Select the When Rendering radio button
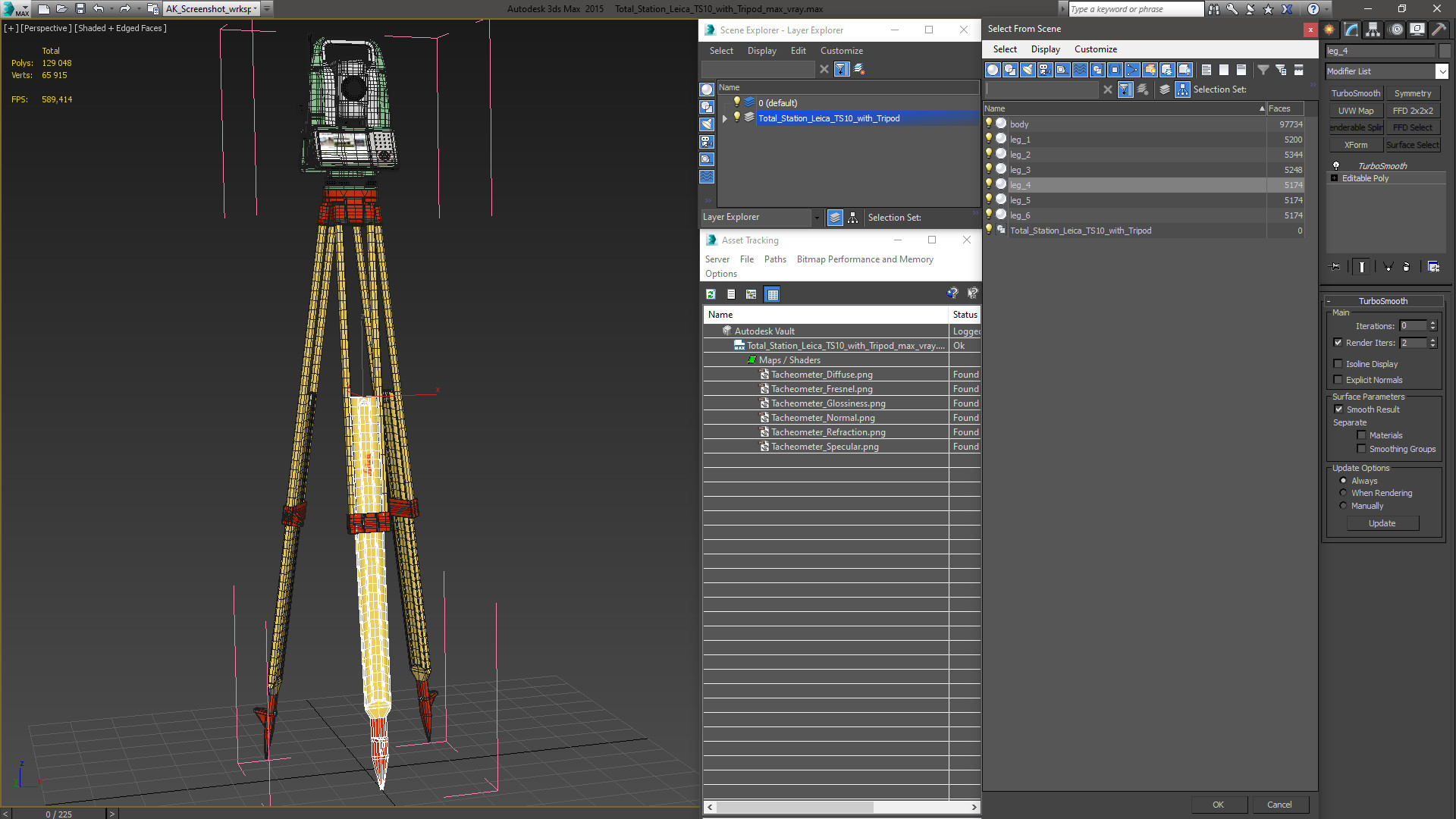This screenshot has width=1456, height=819. tap(1343, 493)
